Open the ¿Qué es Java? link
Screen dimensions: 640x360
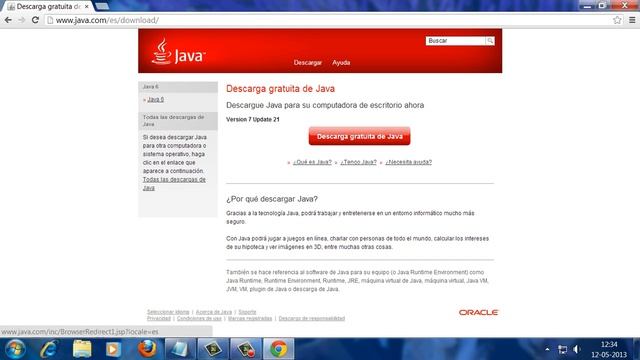point(312,162)
